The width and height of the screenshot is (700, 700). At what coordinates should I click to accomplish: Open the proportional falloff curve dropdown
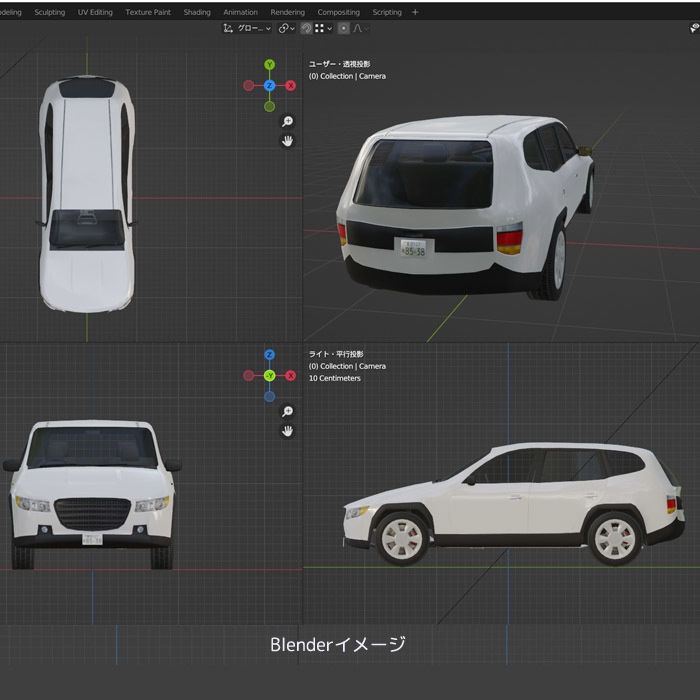click(361, 29)
